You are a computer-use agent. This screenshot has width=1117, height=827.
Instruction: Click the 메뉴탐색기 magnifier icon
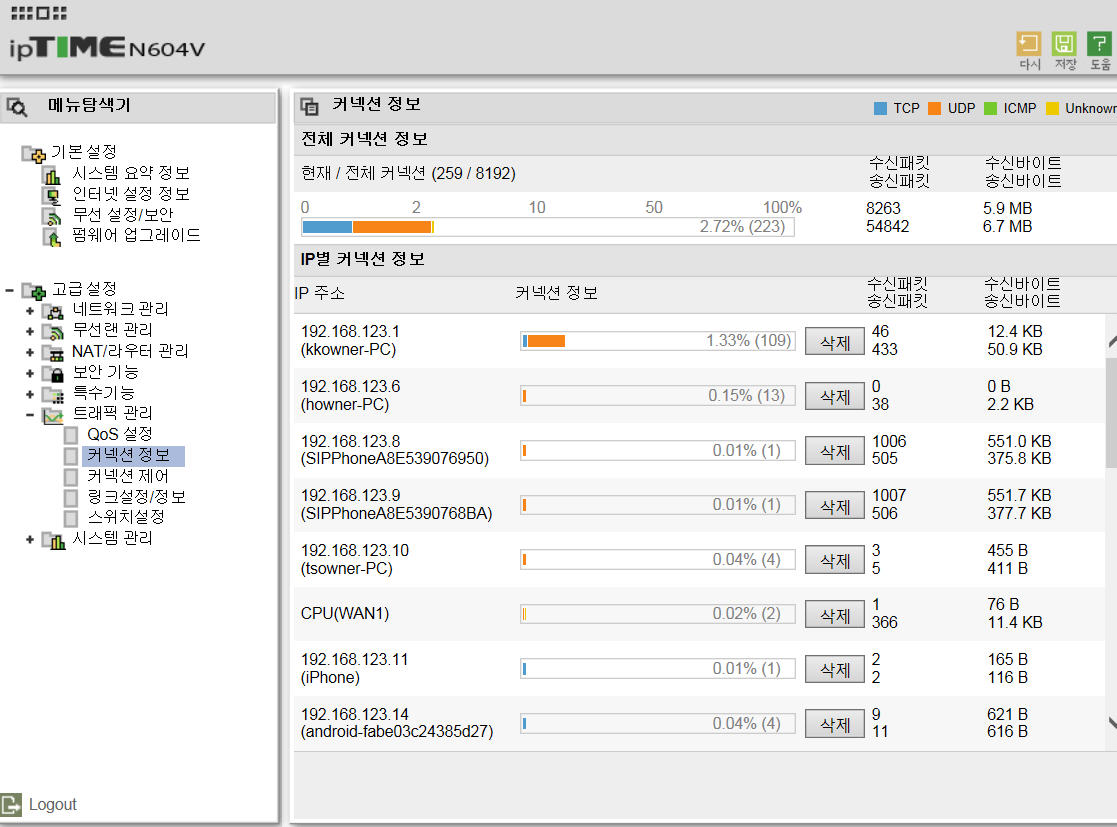click(17, 107)
